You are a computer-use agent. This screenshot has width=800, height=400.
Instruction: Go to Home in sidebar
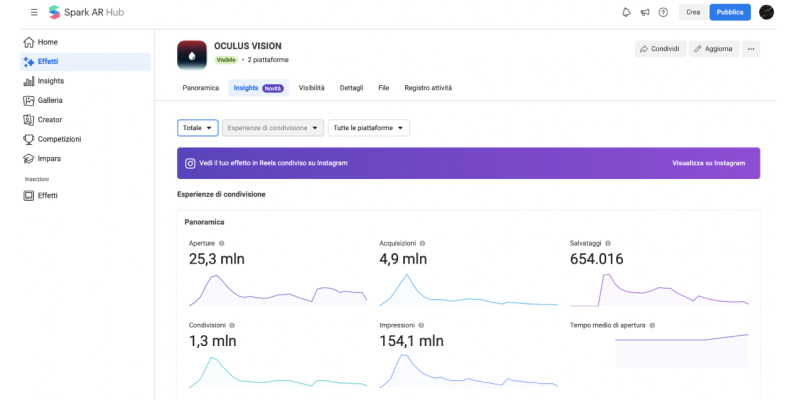pyautogui.click(x=85, y=42)
